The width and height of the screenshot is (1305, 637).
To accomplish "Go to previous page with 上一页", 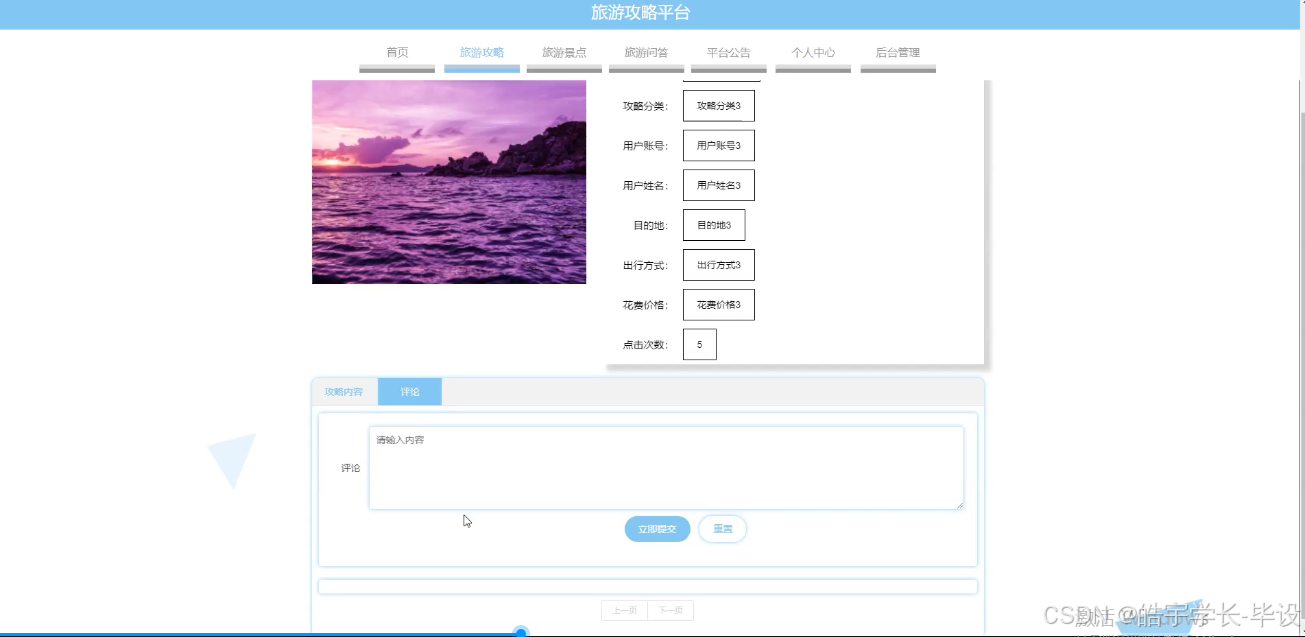I will coord(624,611).
